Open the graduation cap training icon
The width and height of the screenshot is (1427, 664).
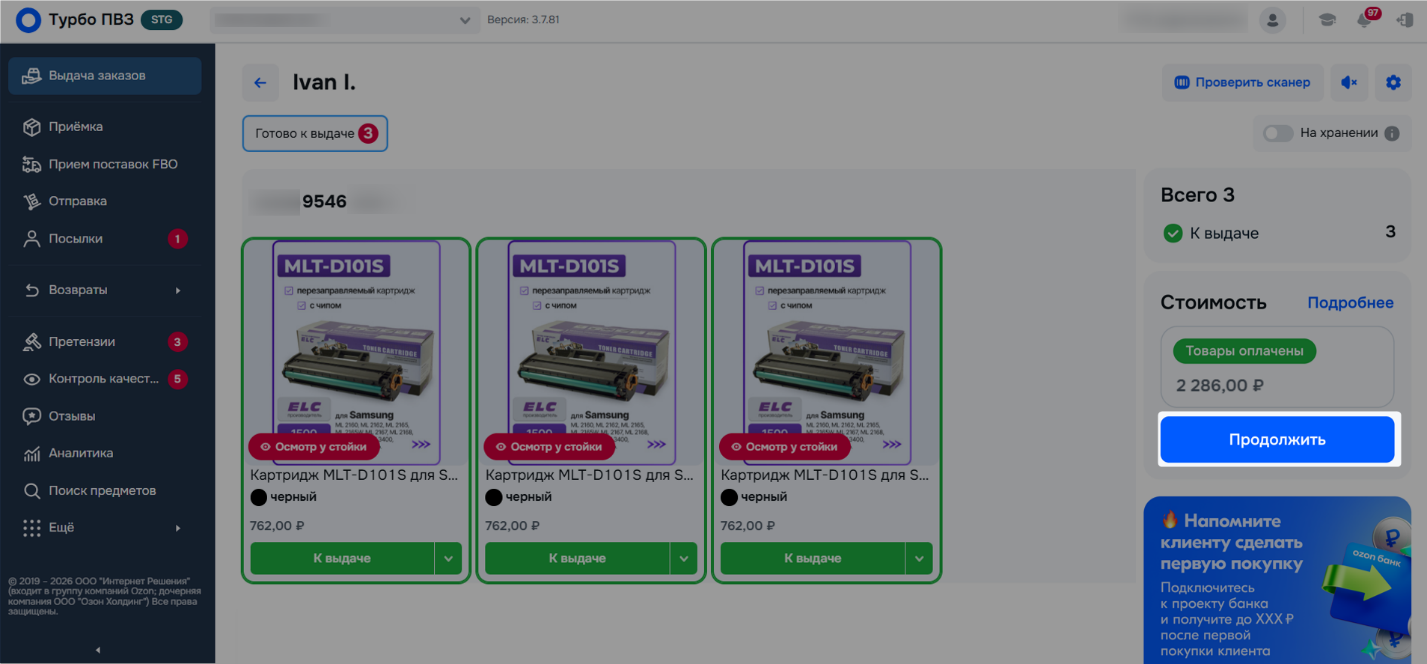coord(1327,20)
